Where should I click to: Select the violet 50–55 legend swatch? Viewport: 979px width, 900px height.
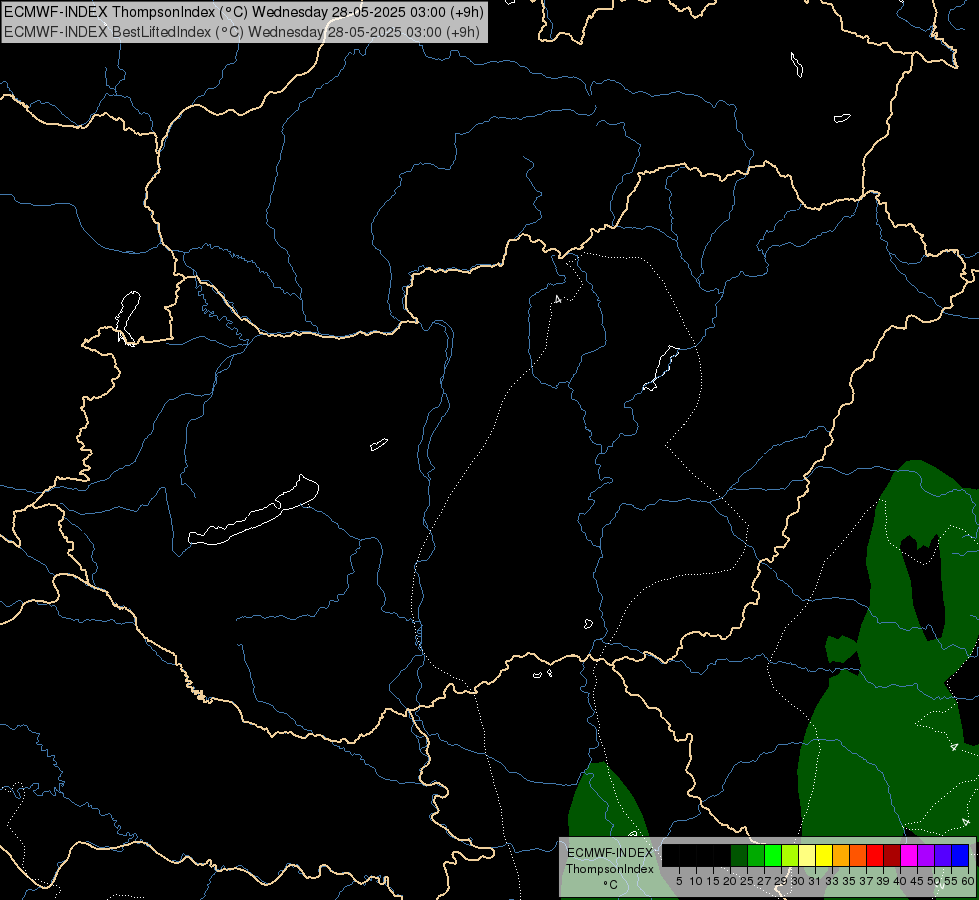[x=943, y=855]
